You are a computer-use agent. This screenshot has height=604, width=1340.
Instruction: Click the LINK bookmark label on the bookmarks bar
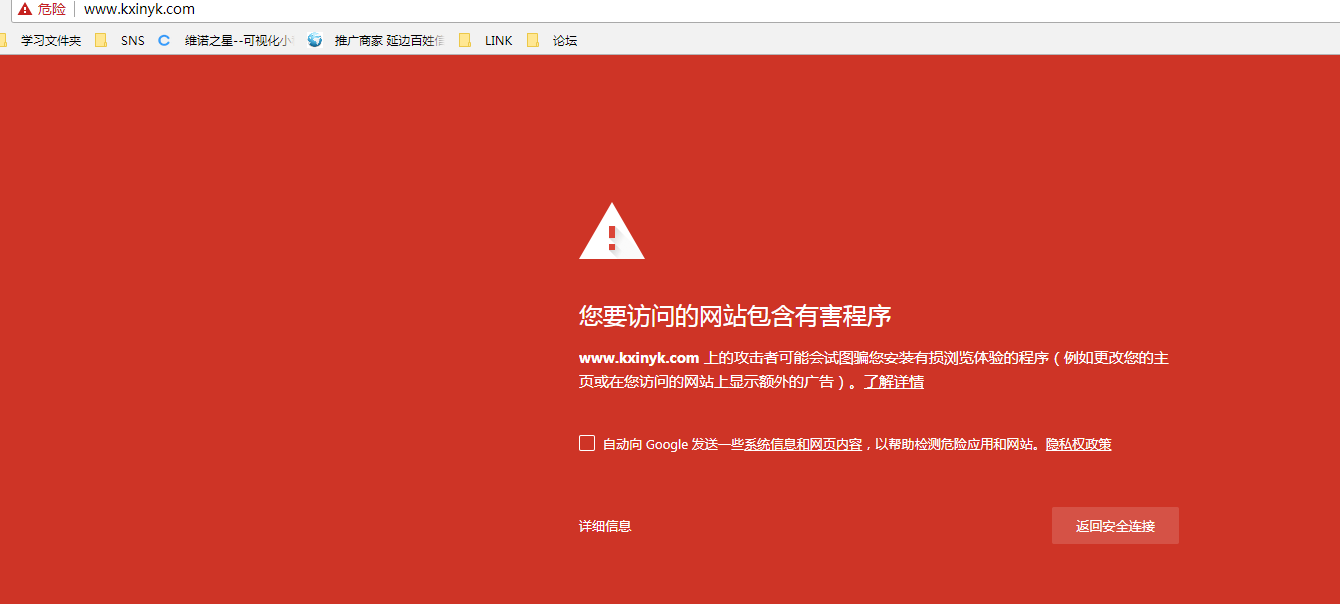[497, 40]
